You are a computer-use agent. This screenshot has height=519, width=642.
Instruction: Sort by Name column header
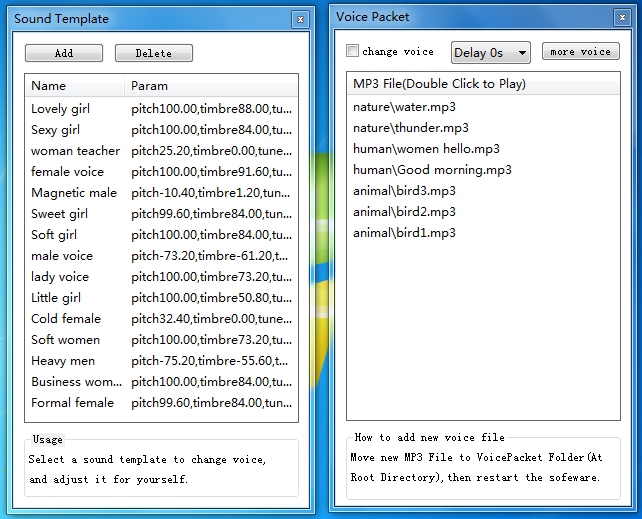(x=75, y=86)
